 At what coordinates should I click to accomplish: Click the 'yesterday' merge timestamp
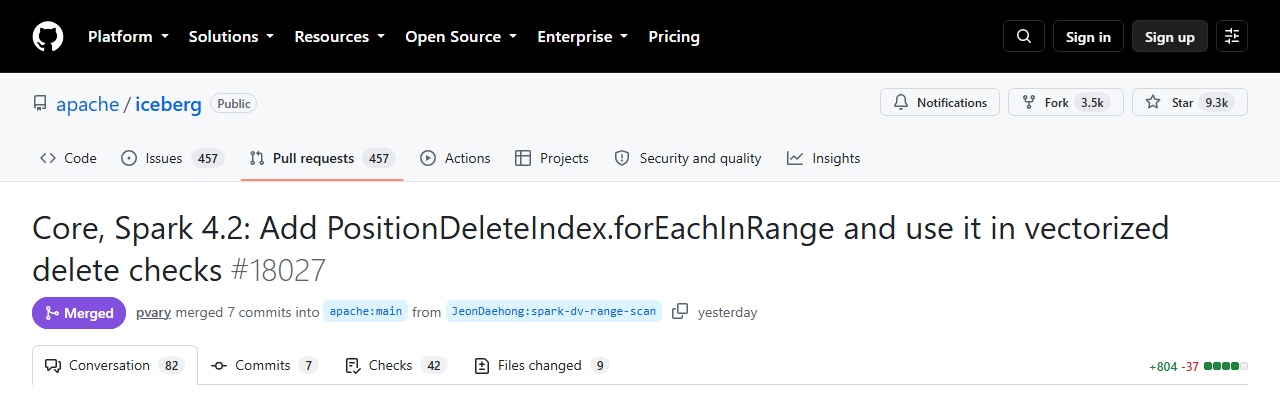727,312
